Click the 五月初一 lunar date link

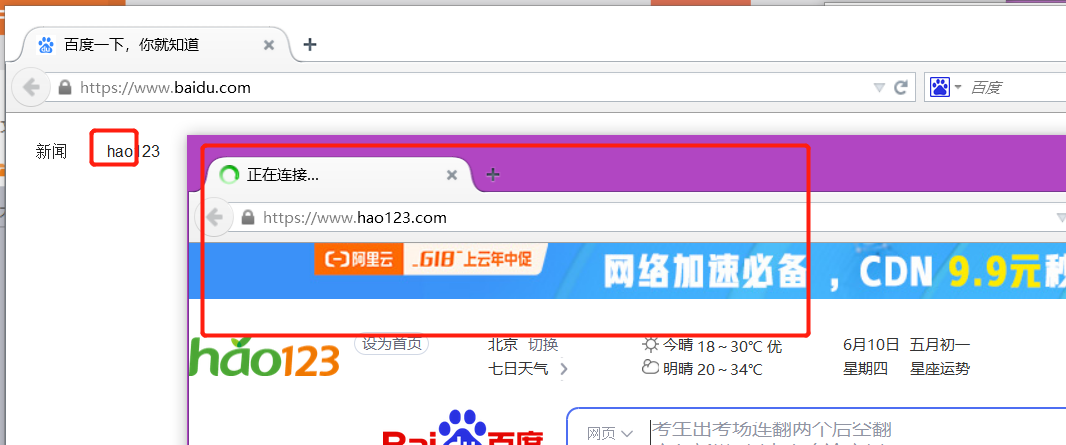tap(940, 345)
